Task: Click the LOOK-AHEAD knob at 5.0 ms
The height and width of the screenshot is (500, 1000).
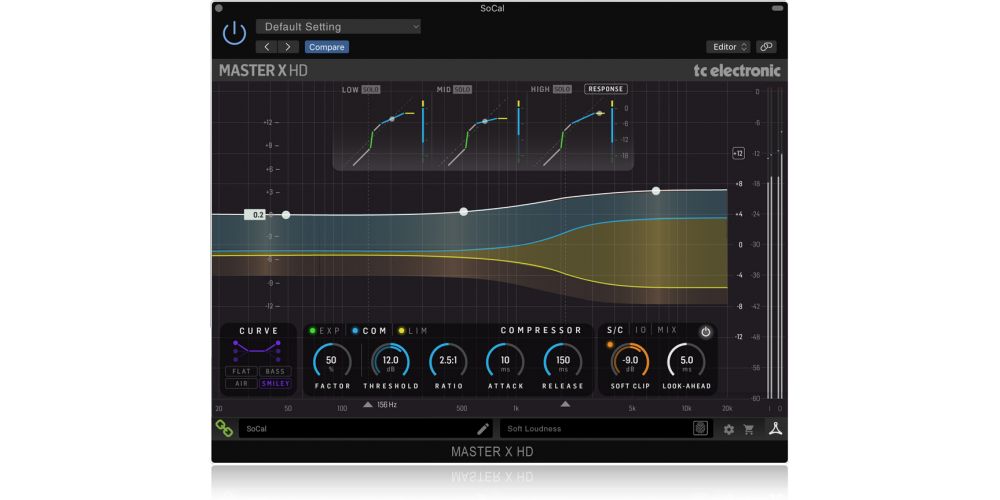Action: (x=686, y=362)
